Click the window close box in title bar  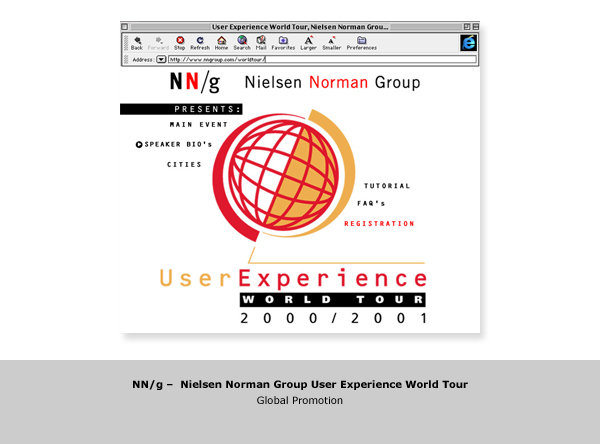pos(124,27)
